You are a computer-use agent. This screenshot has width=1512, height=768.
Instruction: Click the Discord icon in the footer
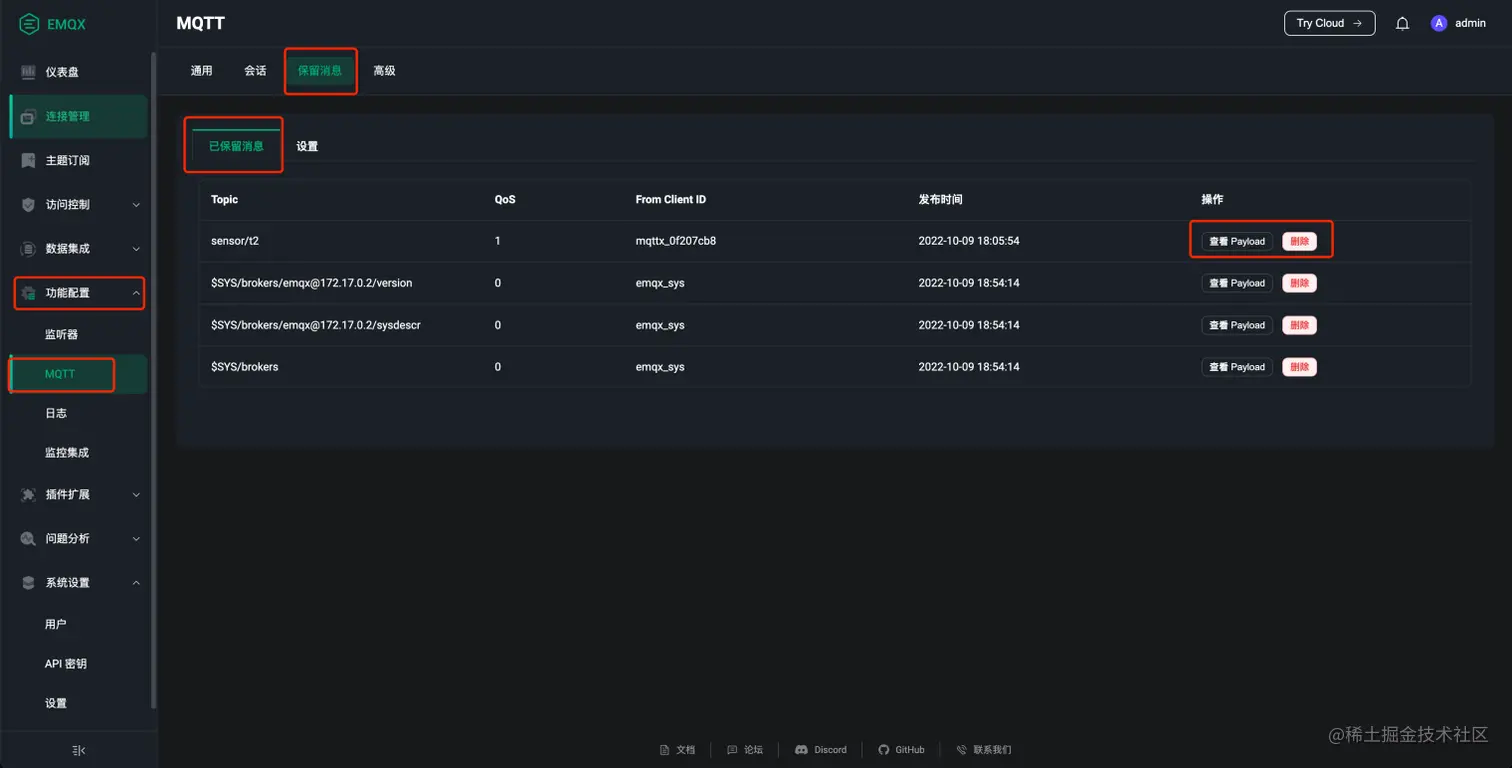point(800,749)
